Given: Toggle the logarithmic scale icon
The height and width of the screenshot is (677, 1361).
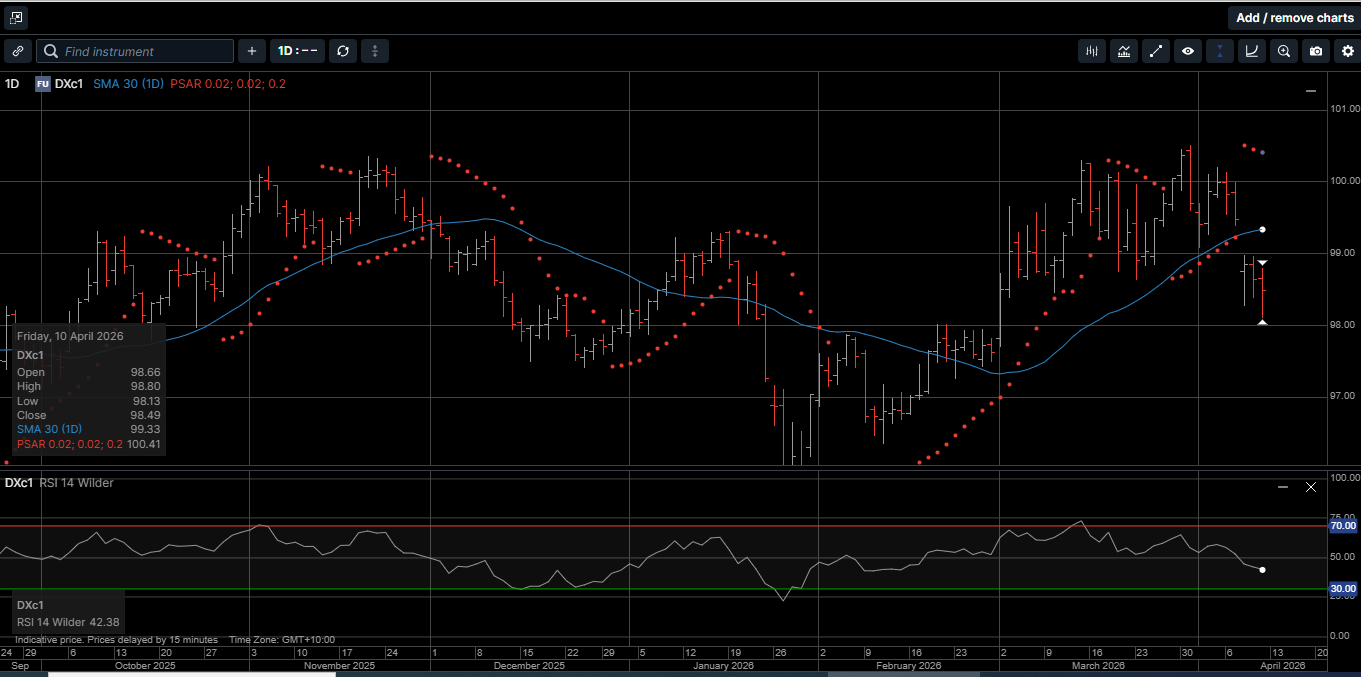Looking at the screenshot, I should [1252, 51].
